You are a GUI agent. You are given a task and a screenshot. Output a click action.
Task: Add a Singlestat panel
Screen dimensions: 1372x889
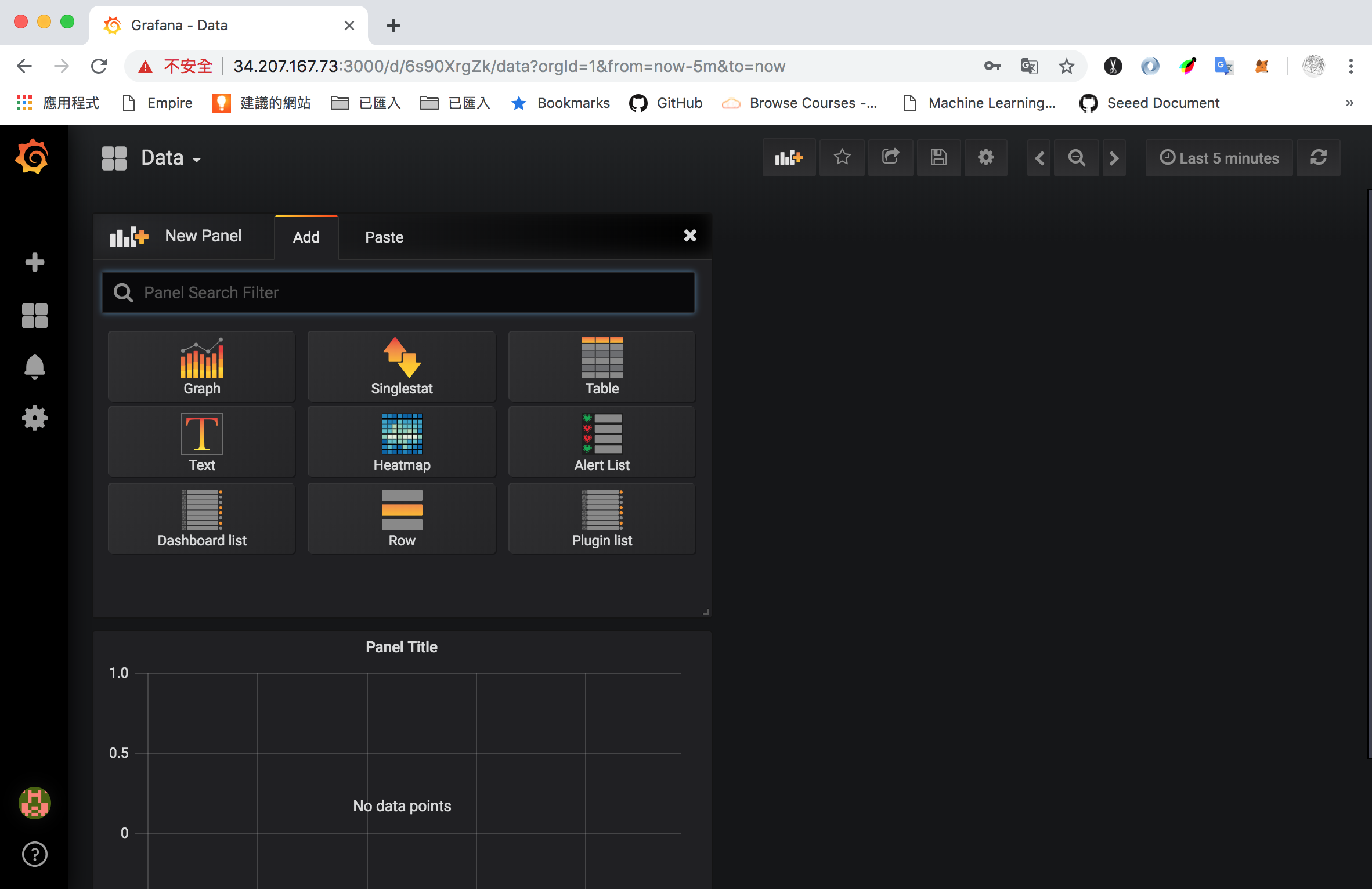click(402, 366)
